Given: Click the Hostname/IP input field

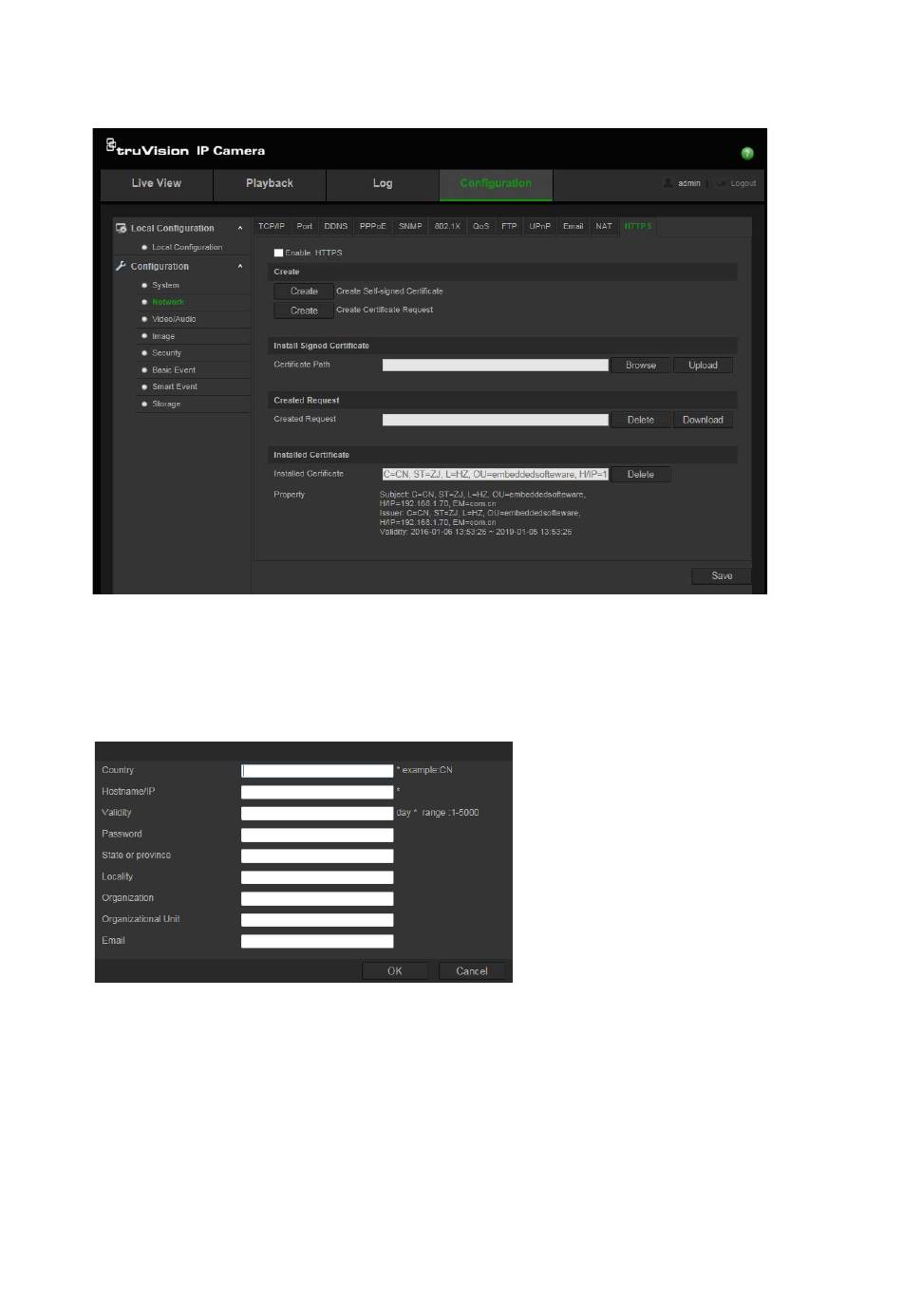Looking at the screenshot, I should 317,792.
